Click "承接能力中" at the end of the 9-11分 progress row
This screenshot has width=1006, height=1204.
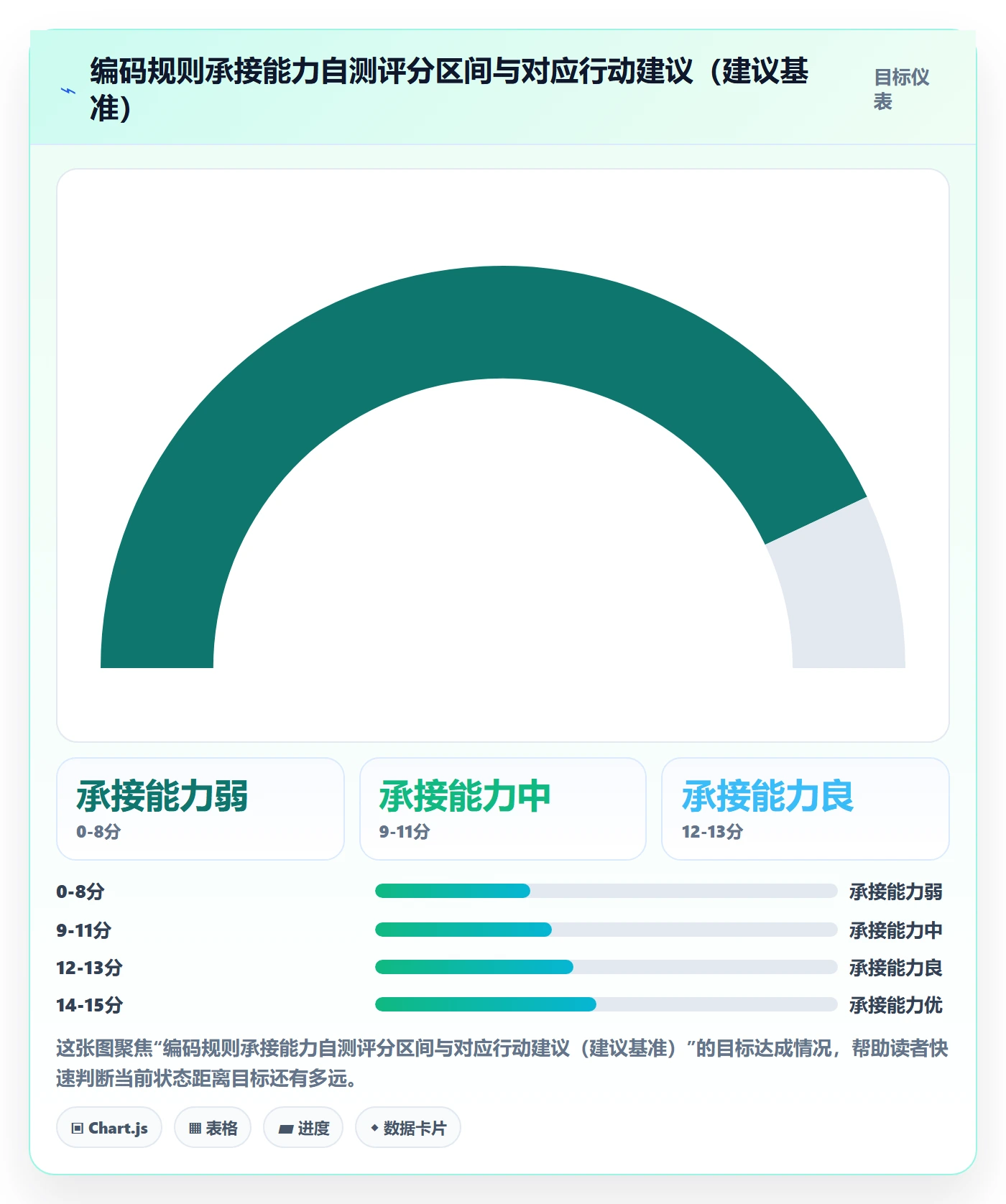click(x=896, y=930)
